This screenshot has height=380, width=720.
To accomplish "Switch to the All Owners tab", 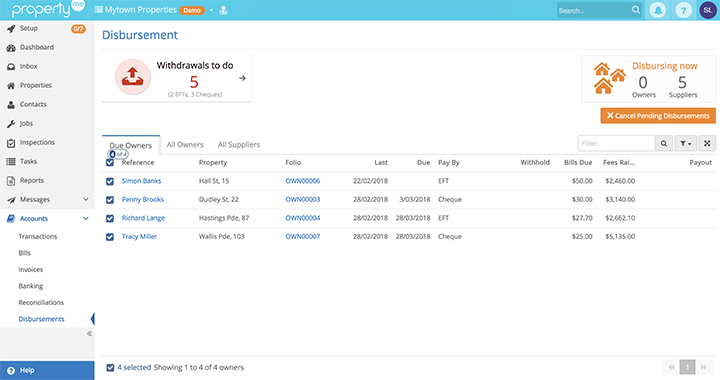I will coord(185,145).
